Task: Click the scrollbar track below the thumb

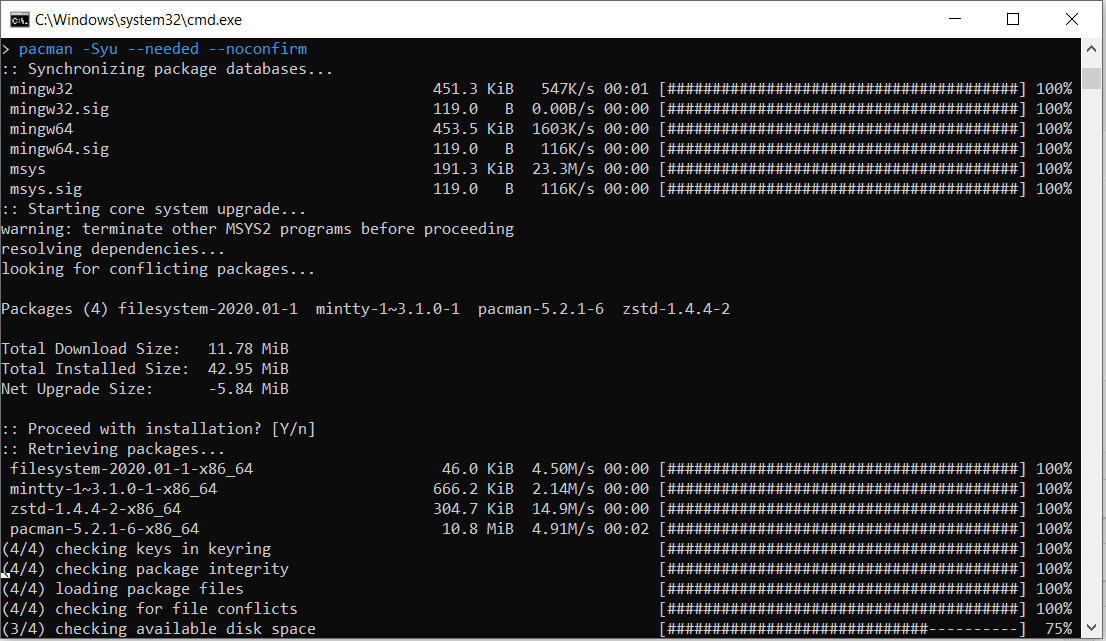Action: coord(1094,350)
